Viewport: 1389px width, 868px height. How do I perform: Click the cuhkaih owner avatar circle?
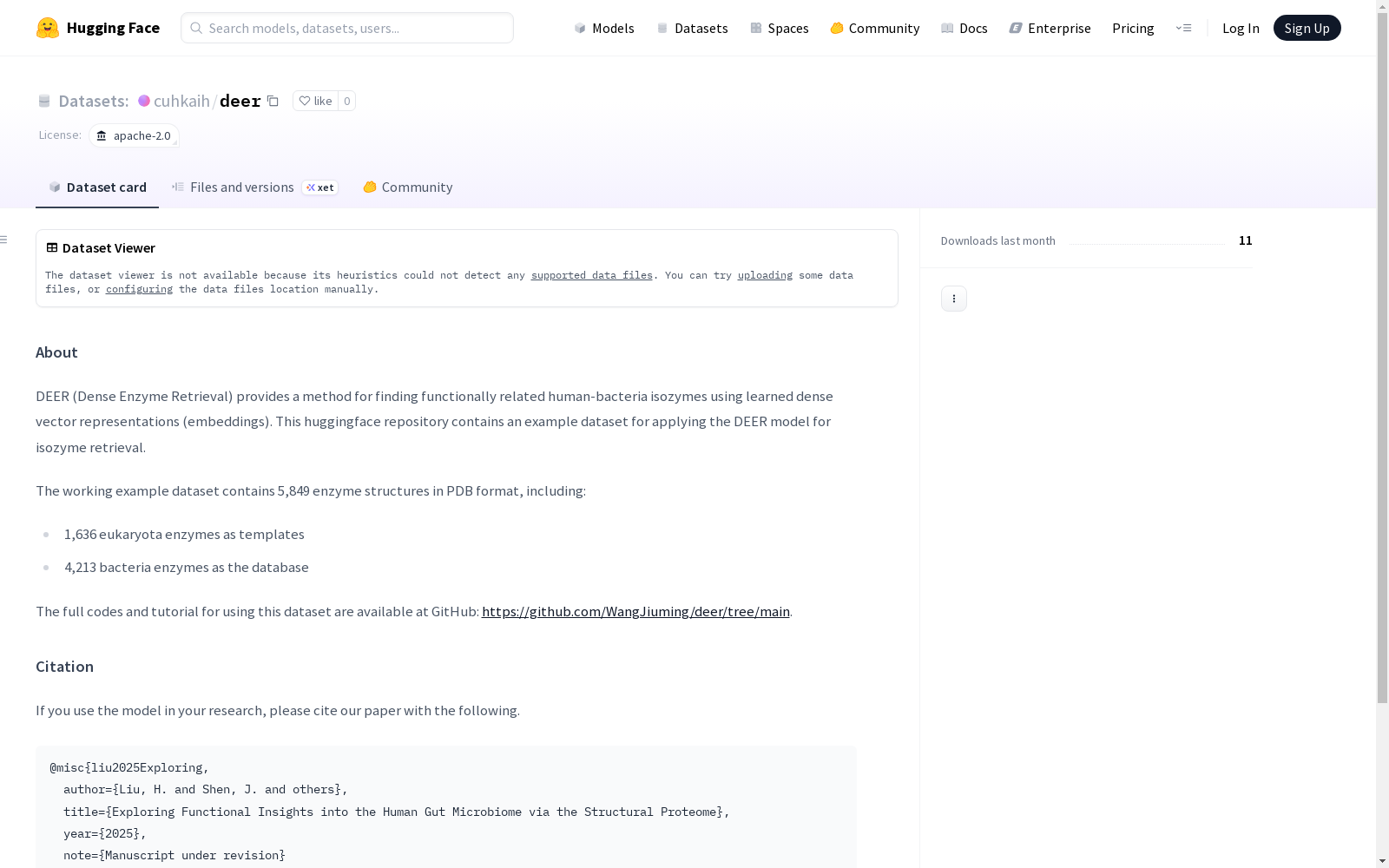click(144, 101)
